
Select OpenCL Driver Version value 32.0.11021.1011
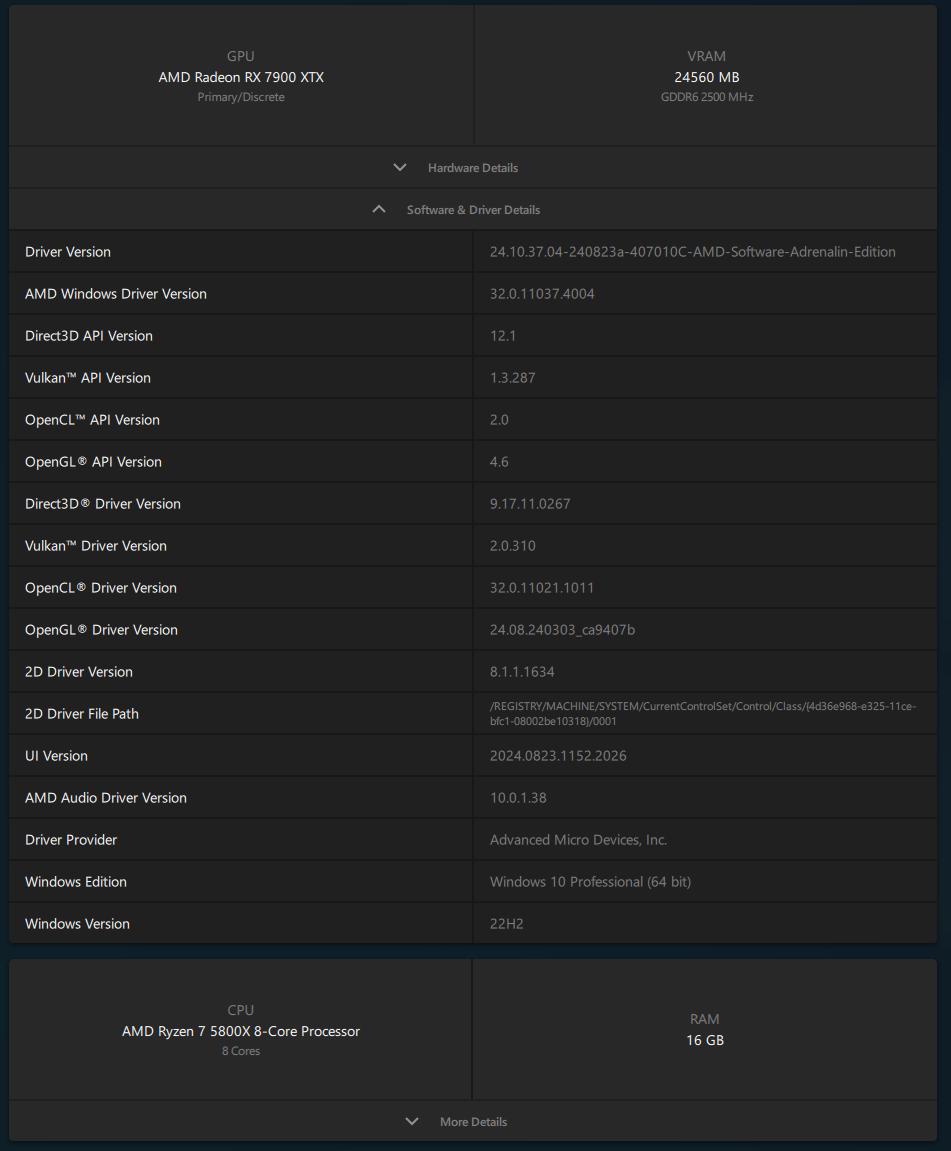542,587
